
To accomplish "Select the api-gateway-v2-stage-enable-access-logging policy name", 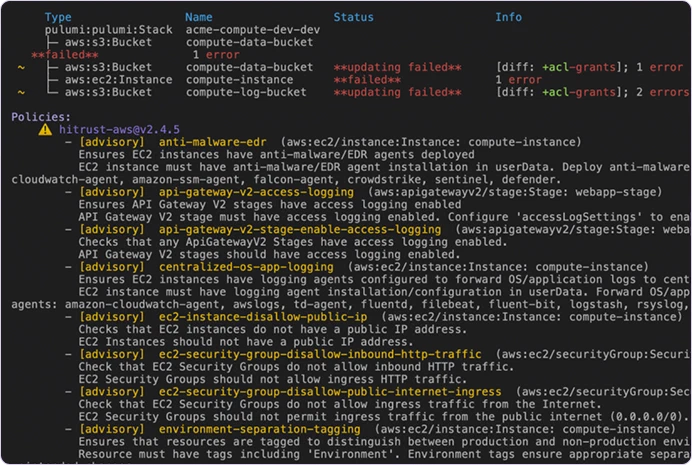I will coord(300,230).
